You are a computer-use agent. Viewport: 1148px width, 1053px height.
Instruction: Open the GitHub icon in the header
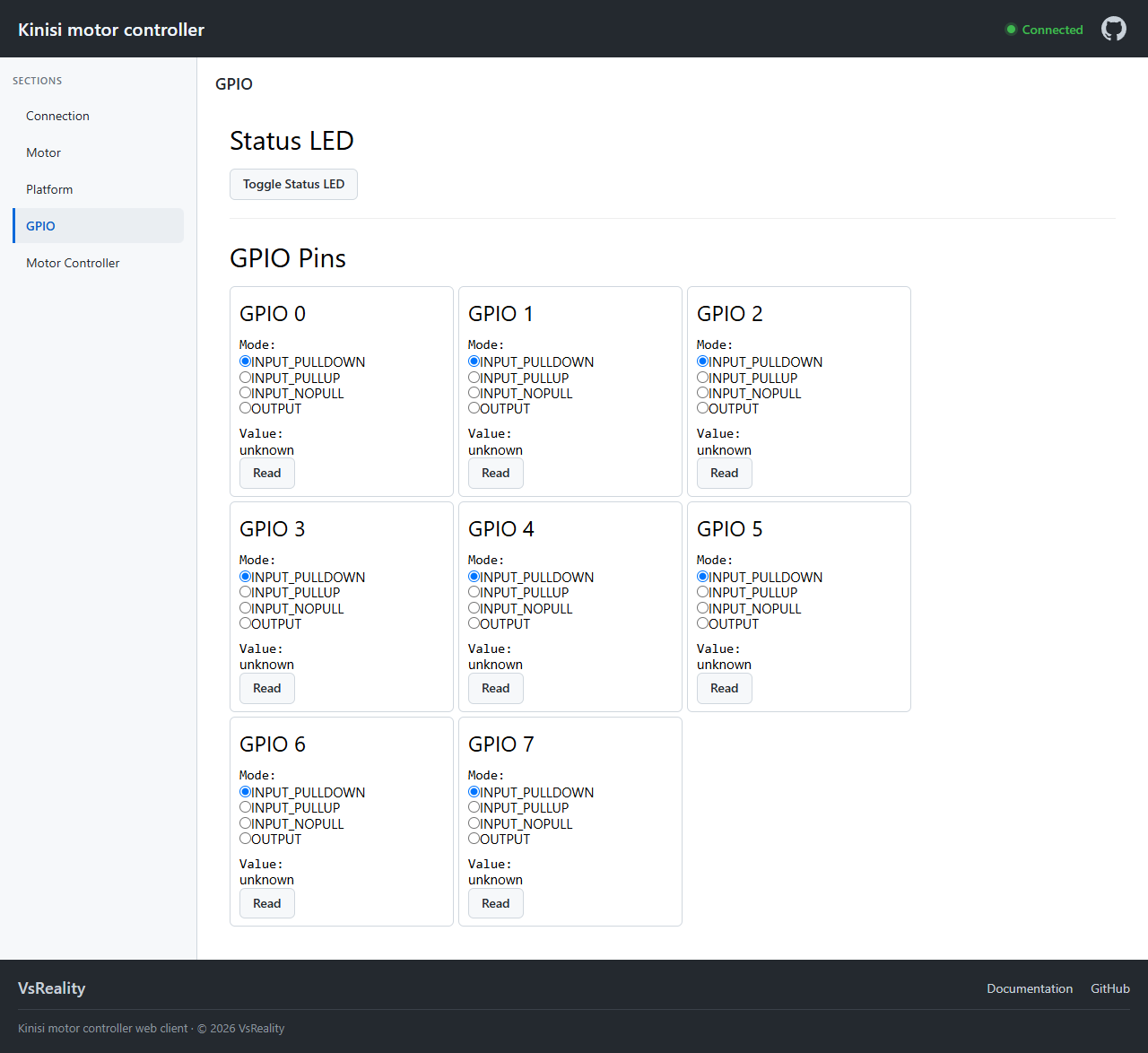(x=1114, y=29)
